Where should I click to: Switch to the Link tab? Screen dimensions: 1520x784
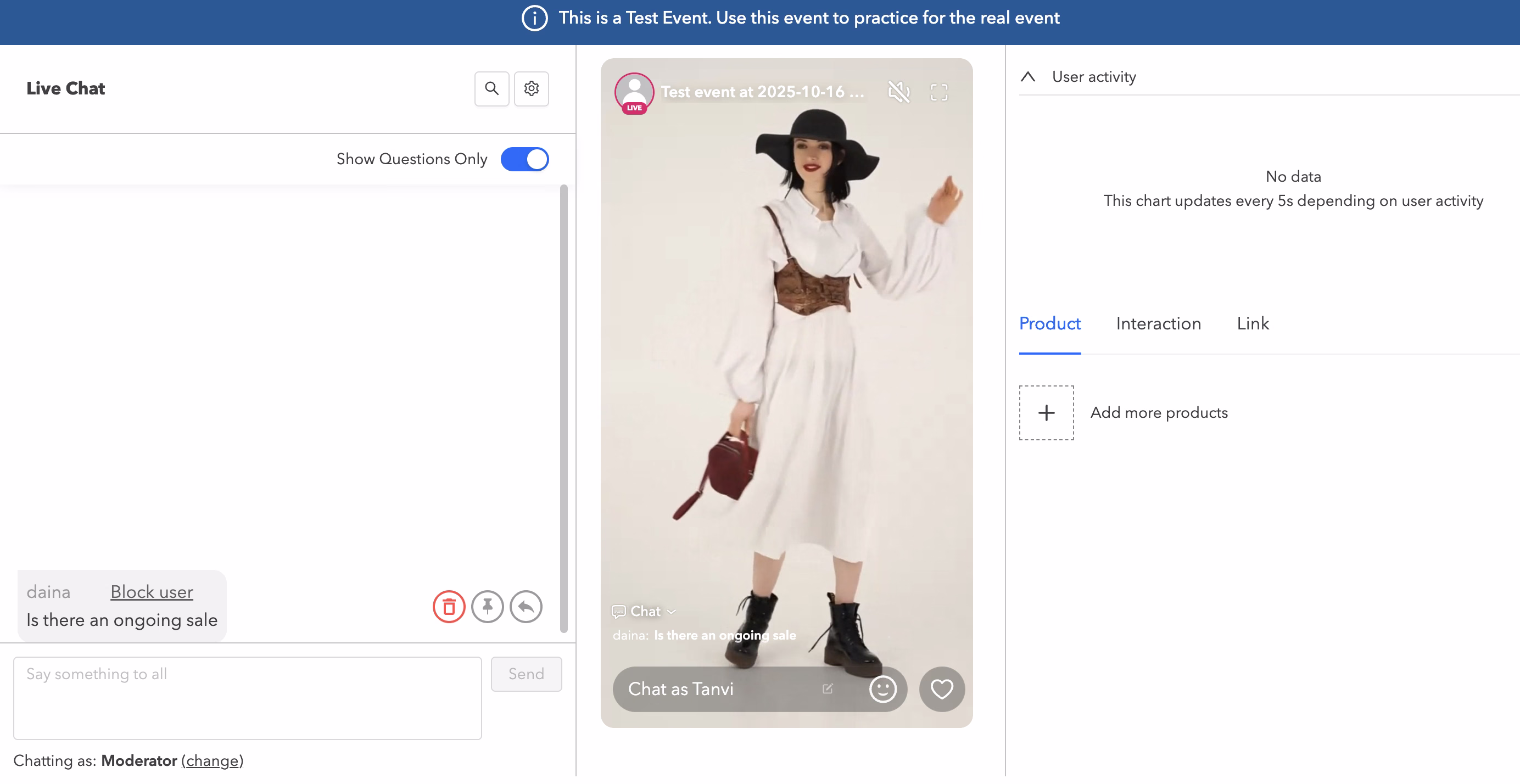(x=1252, y=324)
